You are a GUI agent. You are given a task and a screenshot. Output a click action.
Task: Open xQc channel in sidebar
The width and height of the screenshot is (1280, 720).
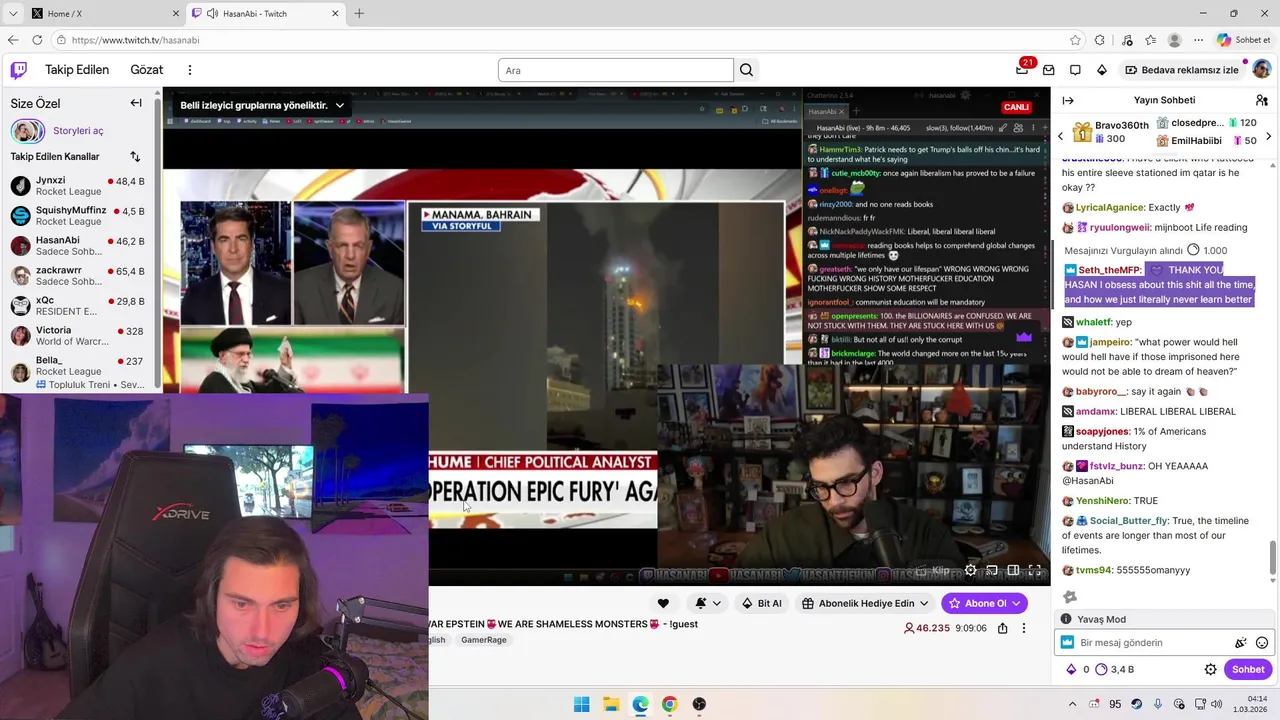point(79,306)
